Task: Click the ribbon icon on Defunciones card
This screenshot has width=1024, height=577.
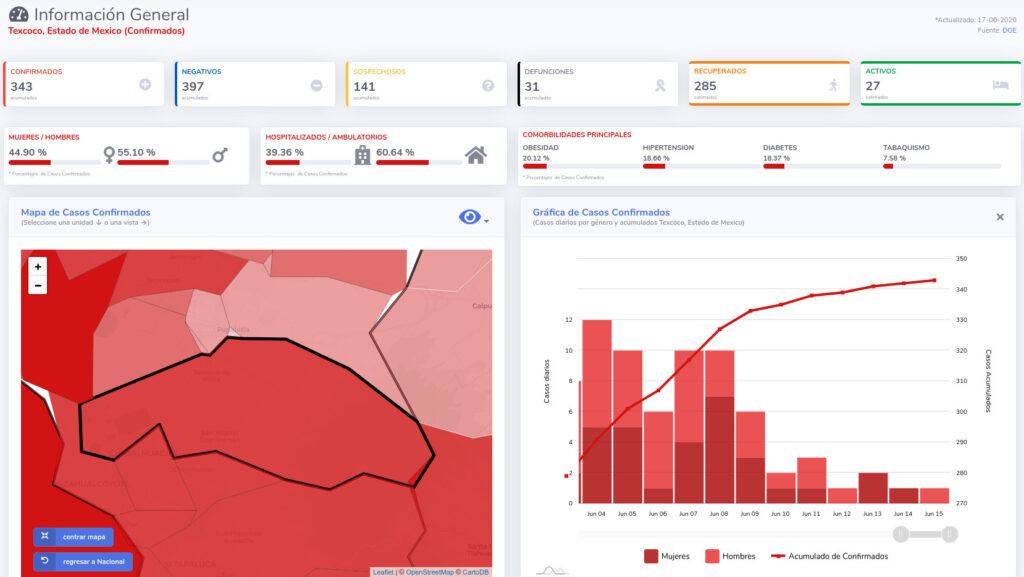Action: pyautogui.click(x=659, y=85)
